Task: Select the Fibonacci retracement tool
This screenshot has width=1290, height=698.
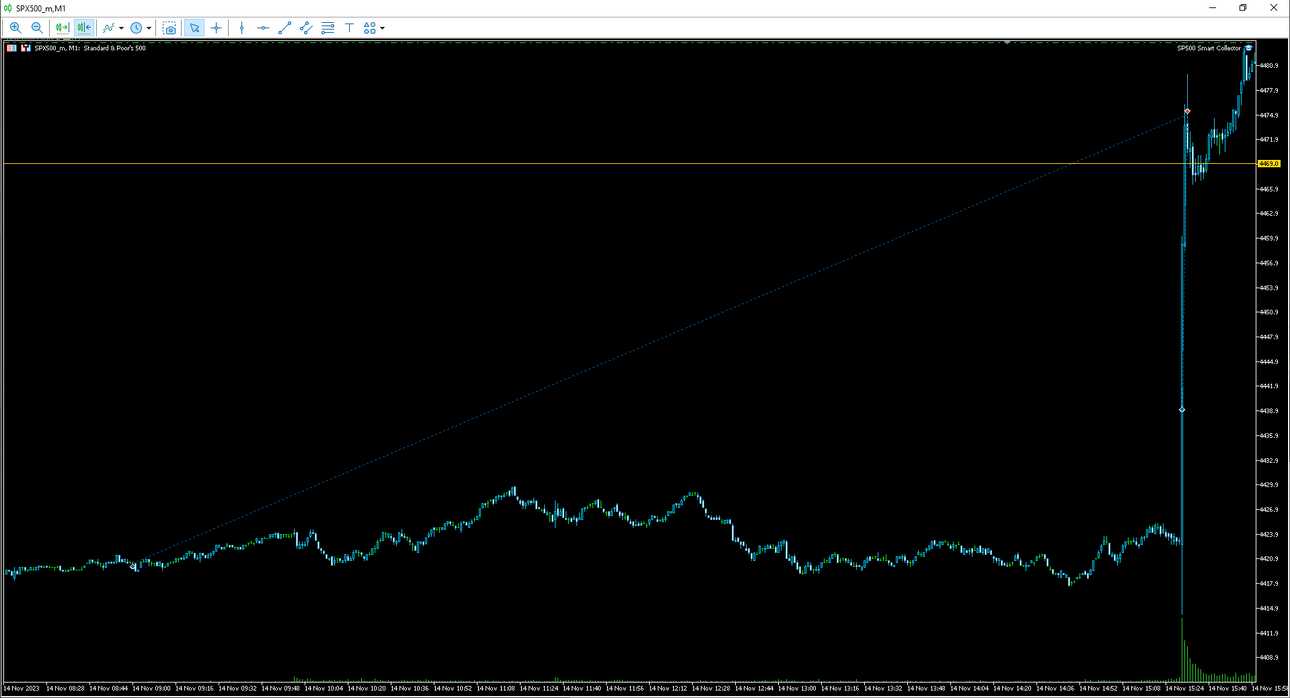Action: click(x=328, y=28)
